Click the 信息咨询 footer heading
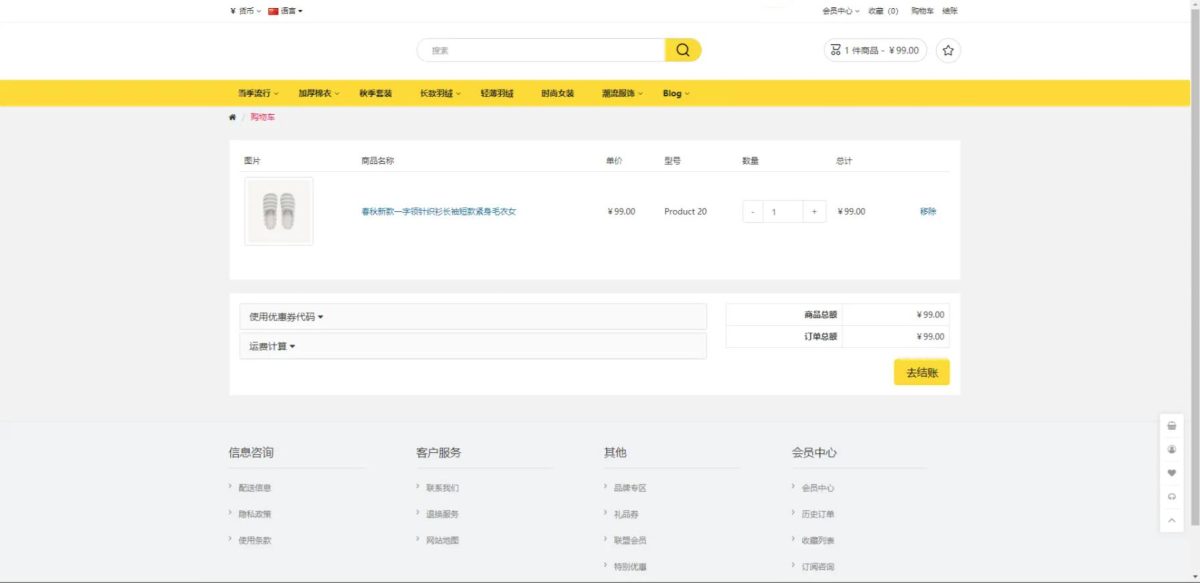 (x=251, y=453)
